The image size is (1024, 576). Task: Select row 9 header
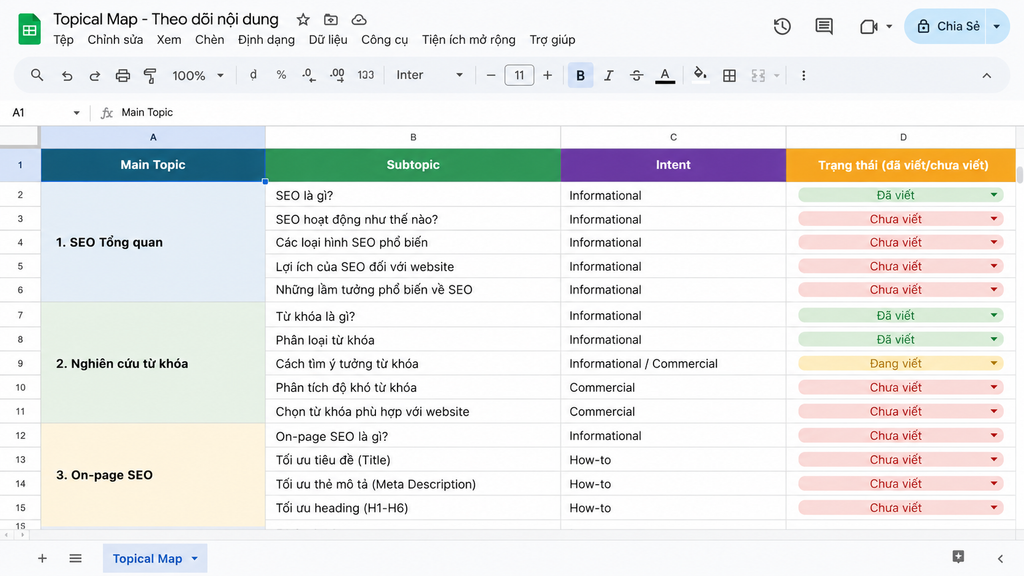[20, 363]
